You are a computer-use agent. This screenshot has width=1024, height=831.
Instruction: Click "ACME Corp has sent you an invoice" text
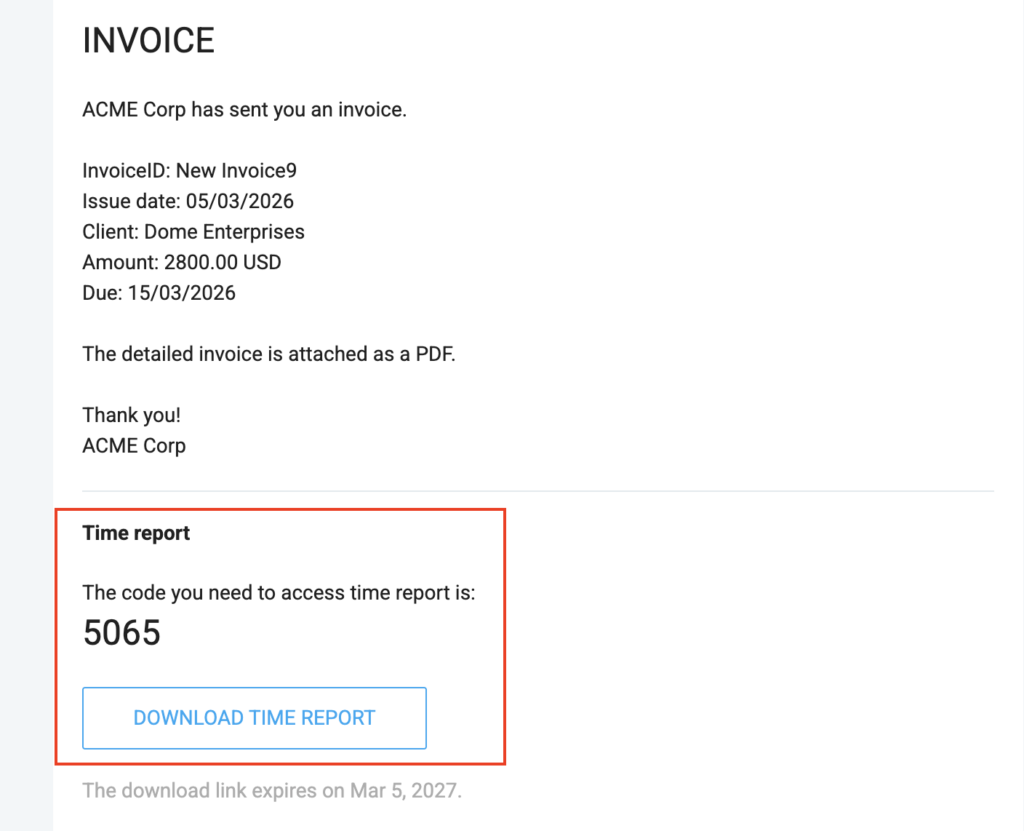tap(244, 110)
